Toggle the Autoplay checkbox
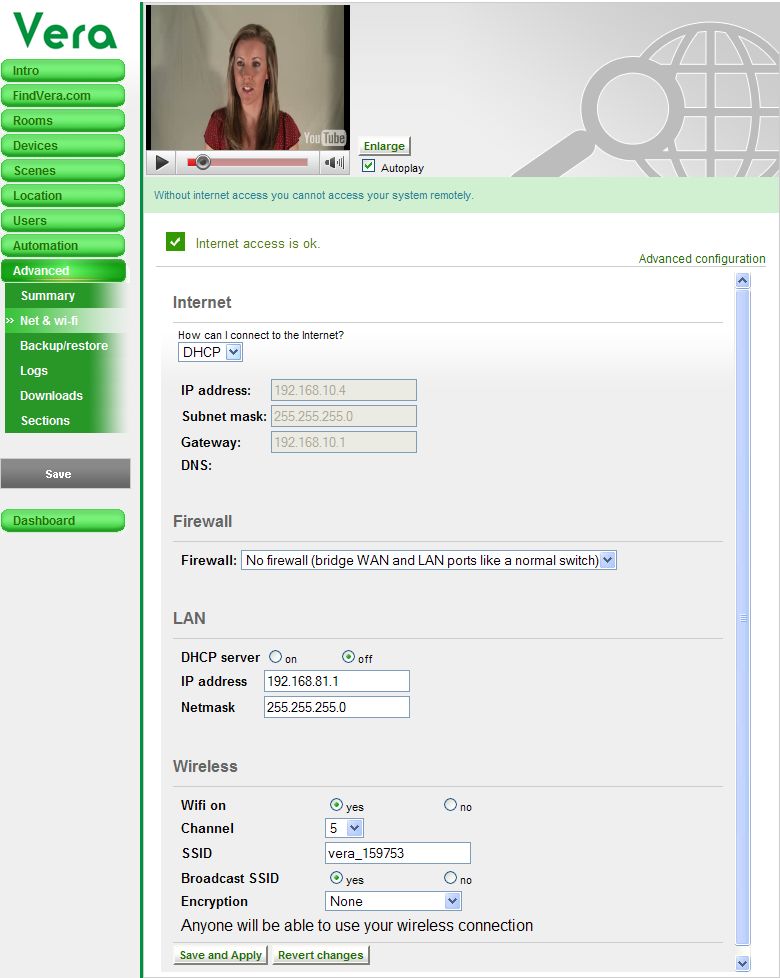The width and height of the screenshot is (780, 978). click(369, 166)
